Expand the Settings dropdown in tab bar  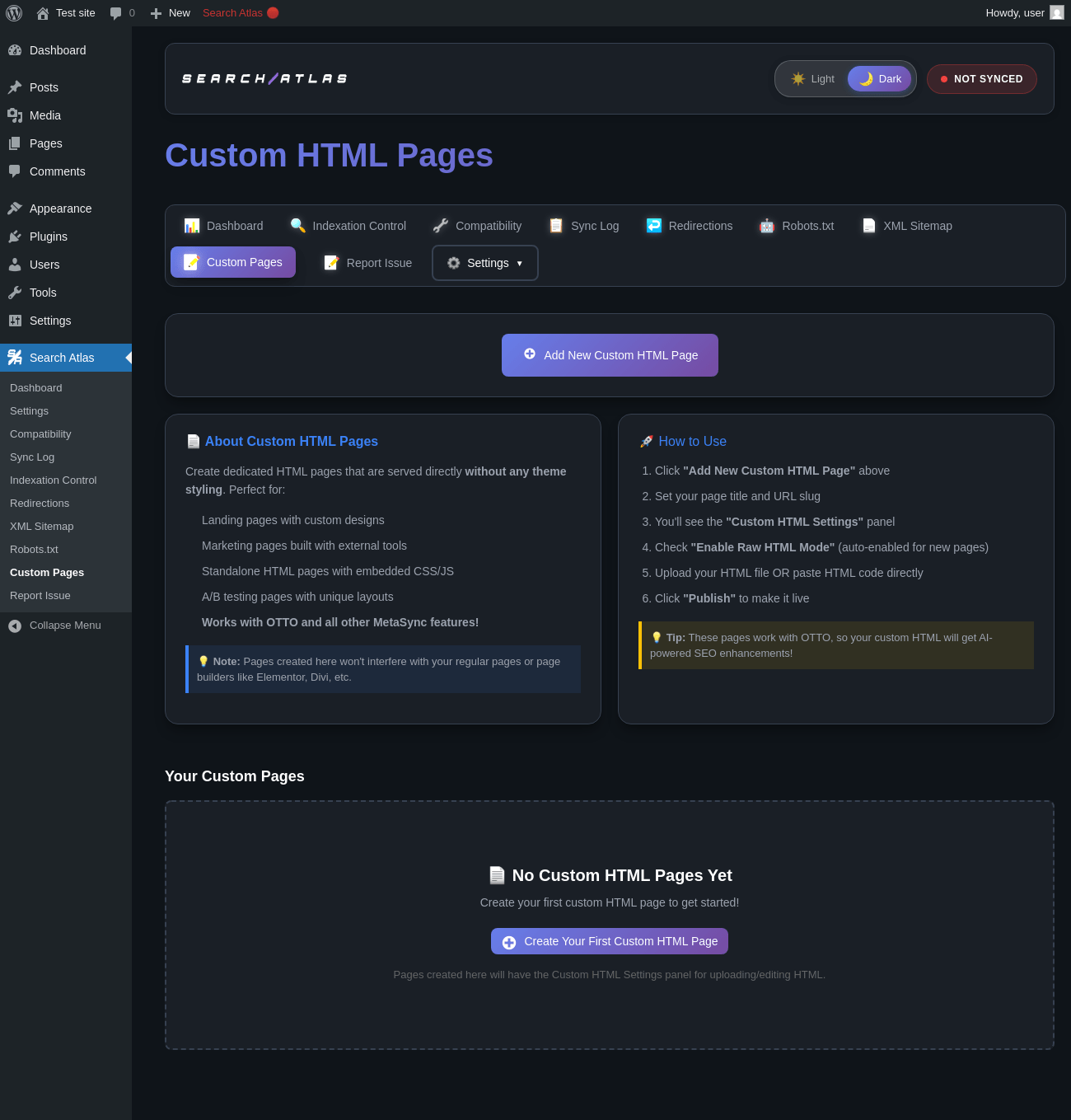pos(485,263)
